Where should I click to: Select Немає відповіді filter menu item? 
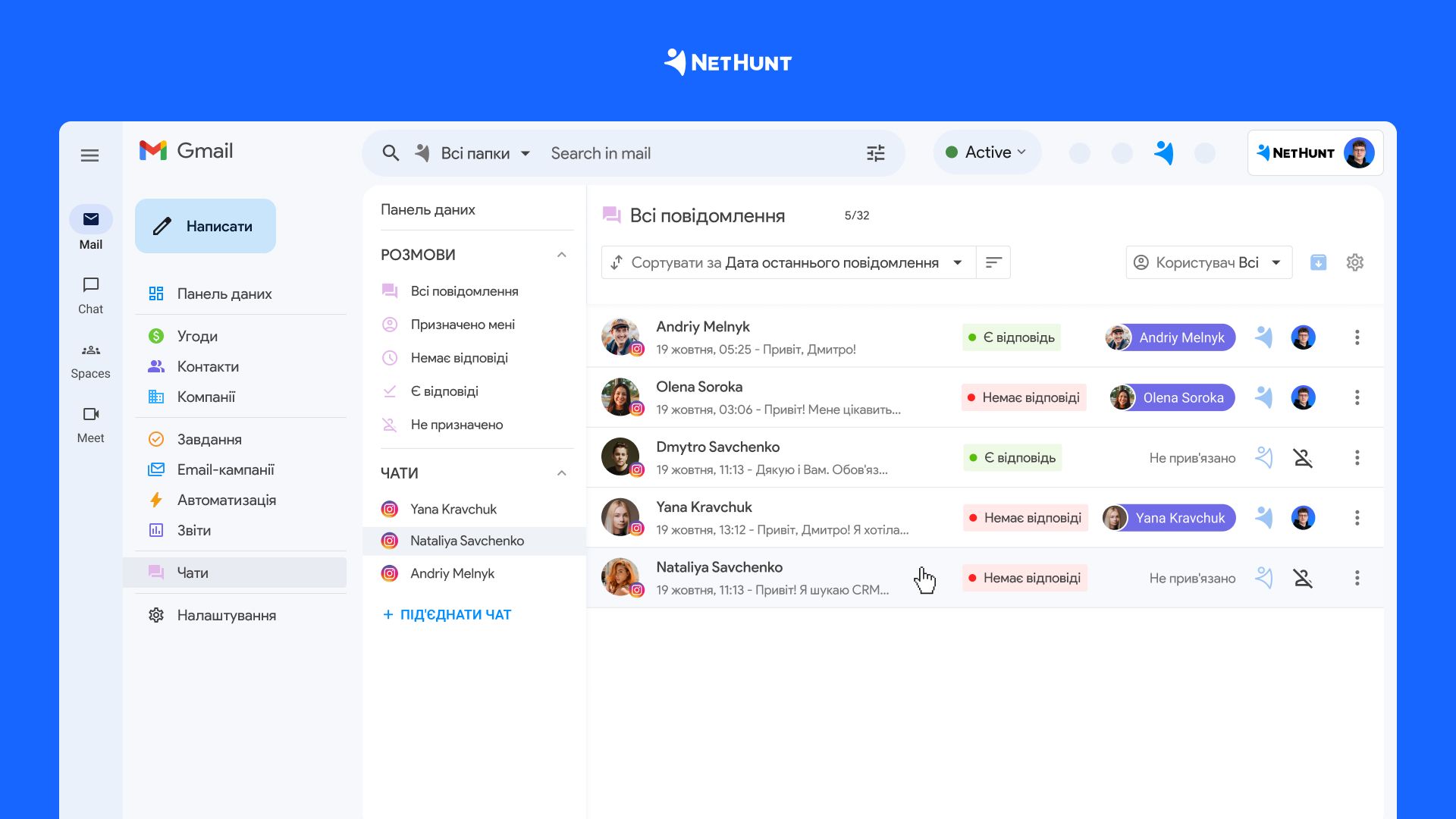tap(459, 356)
